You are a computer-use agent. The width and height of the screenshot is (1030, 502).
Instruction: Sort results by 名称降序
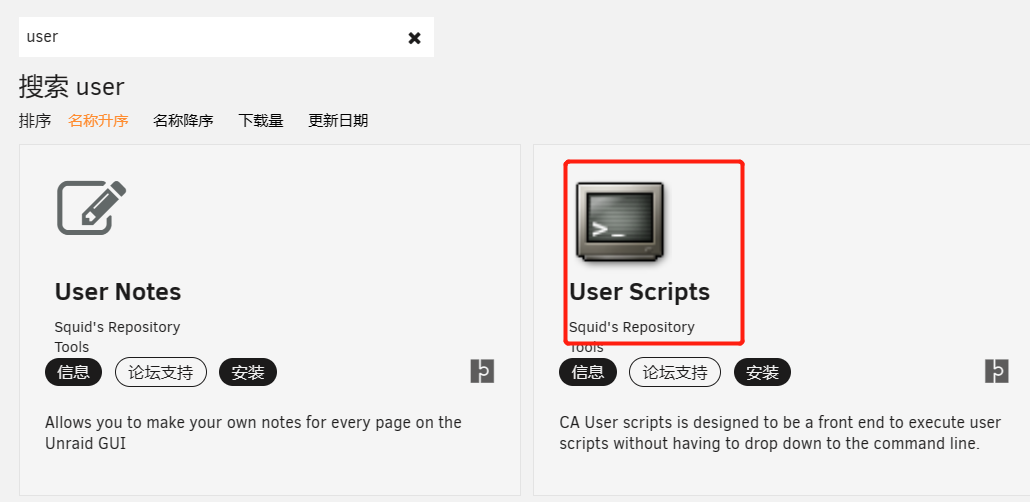(x=183, y=121)
